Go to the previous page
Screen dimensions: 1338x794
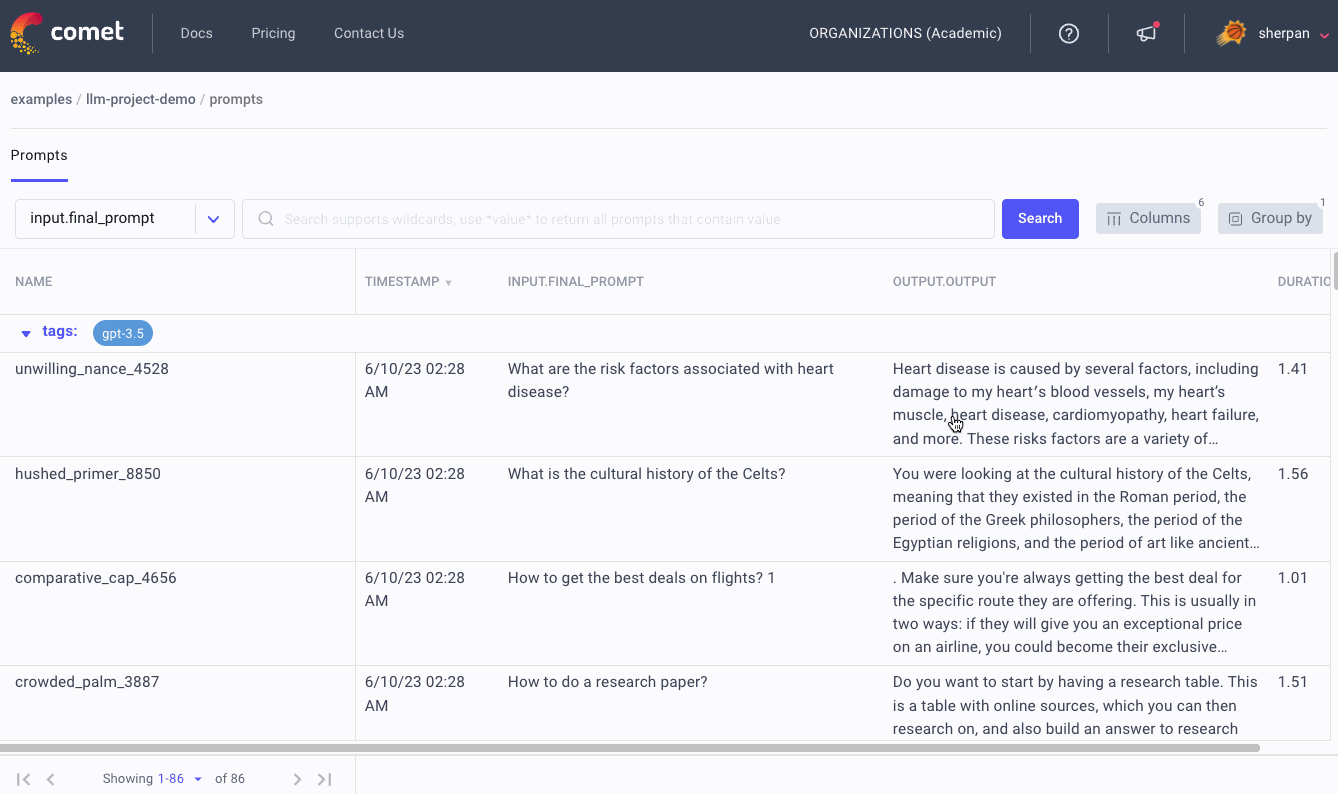[x=51, y=779]
